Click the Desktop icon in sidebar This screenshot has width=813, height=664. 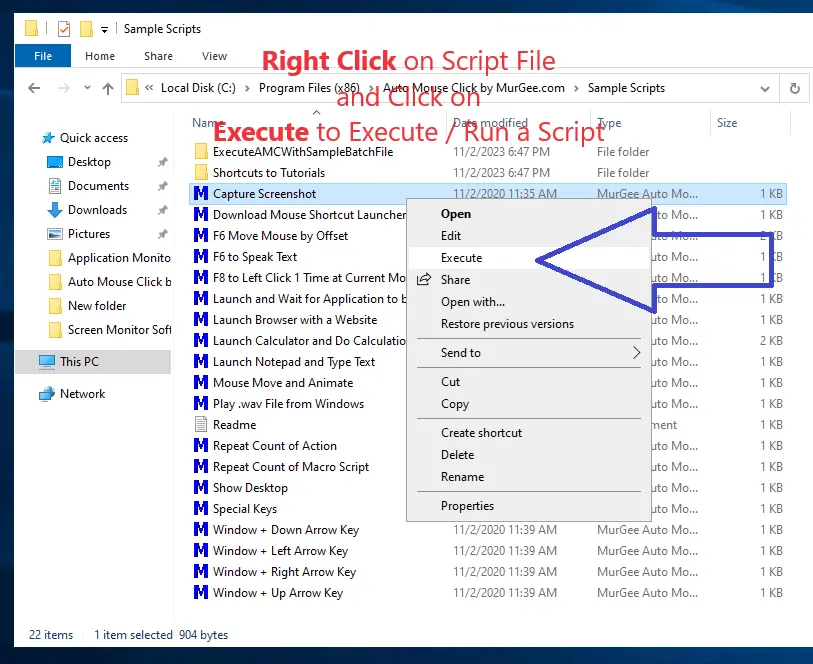54,162
